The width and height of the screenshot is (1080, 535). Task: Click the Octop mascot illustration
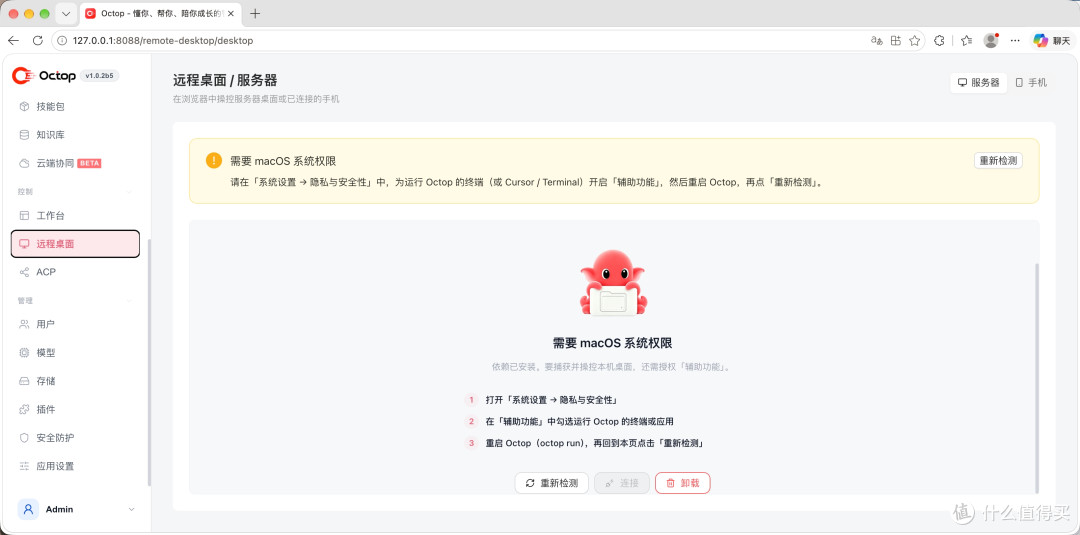613,282
